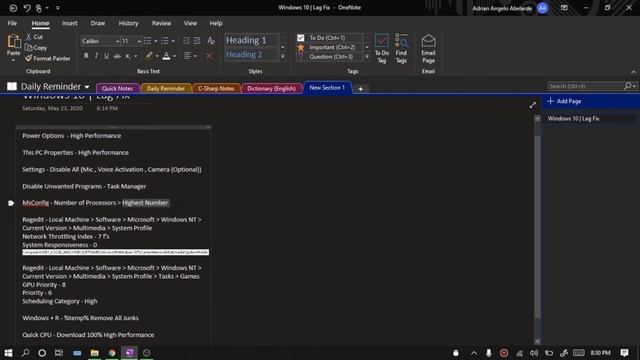The image size is (640, 360).
Task: Apply the Heading 1 style
Action: (251, 40)
